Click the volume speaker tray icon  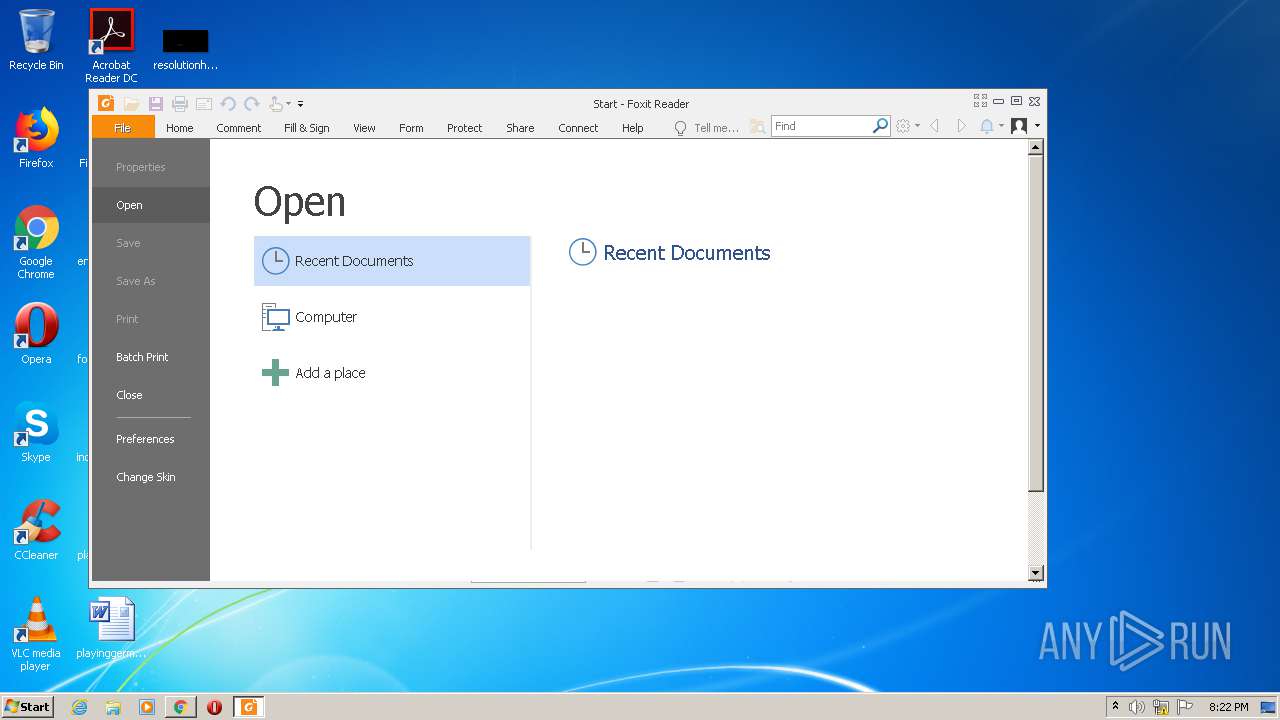click(x=1137, y=707)
